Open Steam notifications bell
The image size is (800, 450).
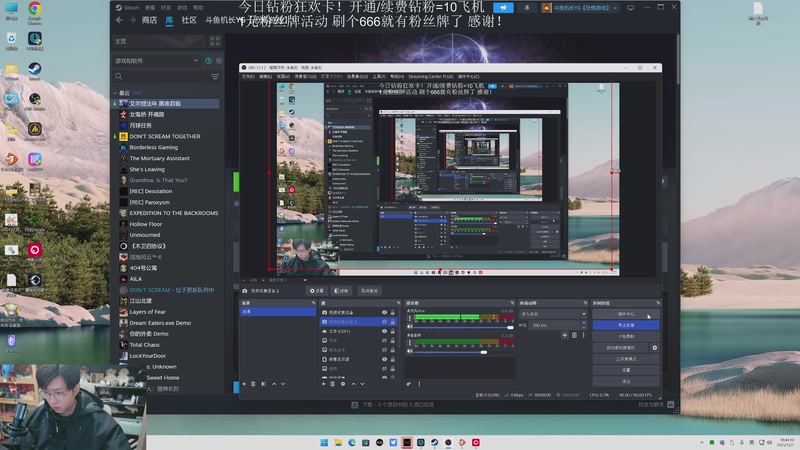click(x=527, y=8)
